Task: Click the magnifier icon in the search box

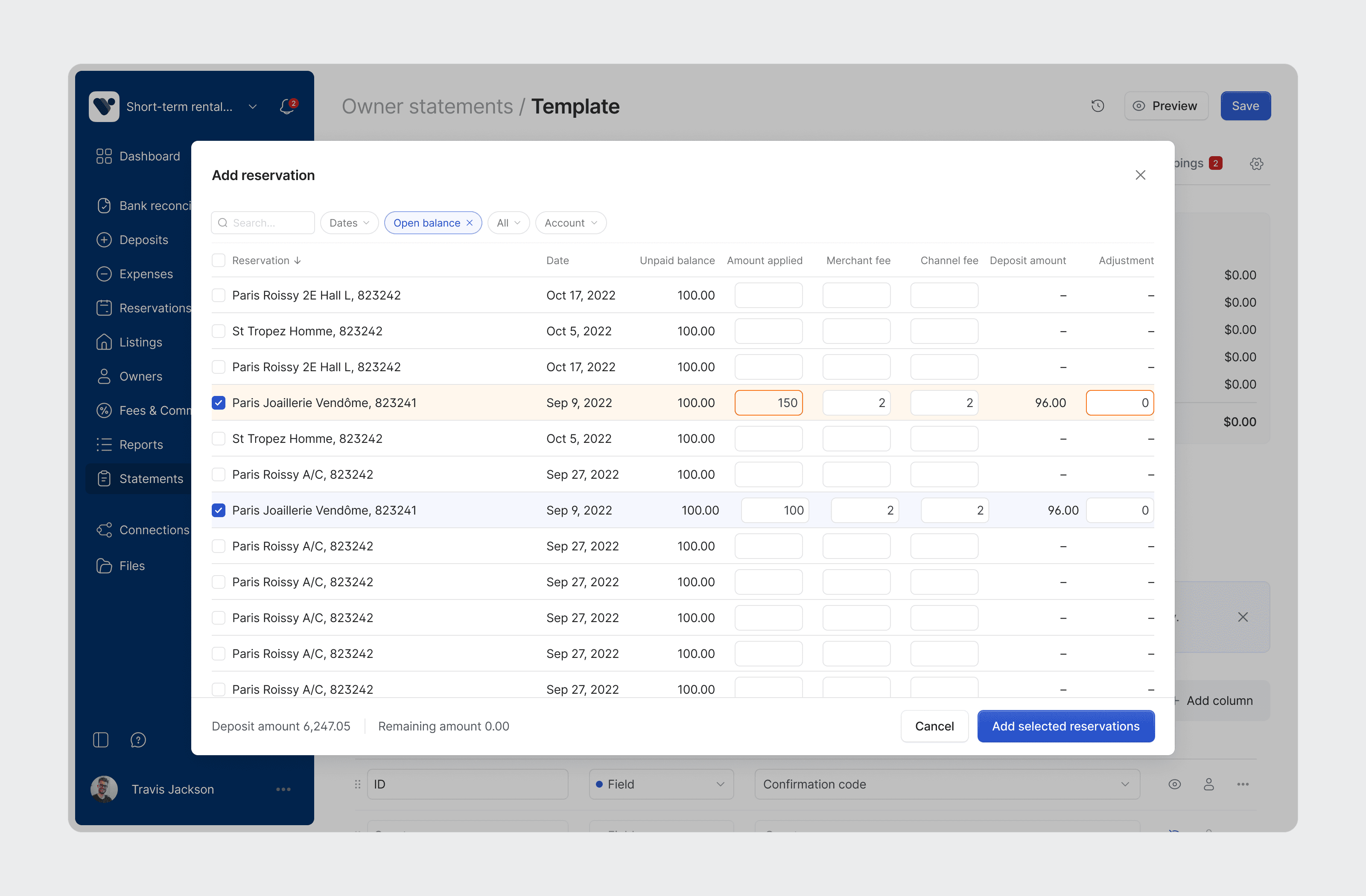Action: (223, 223)
